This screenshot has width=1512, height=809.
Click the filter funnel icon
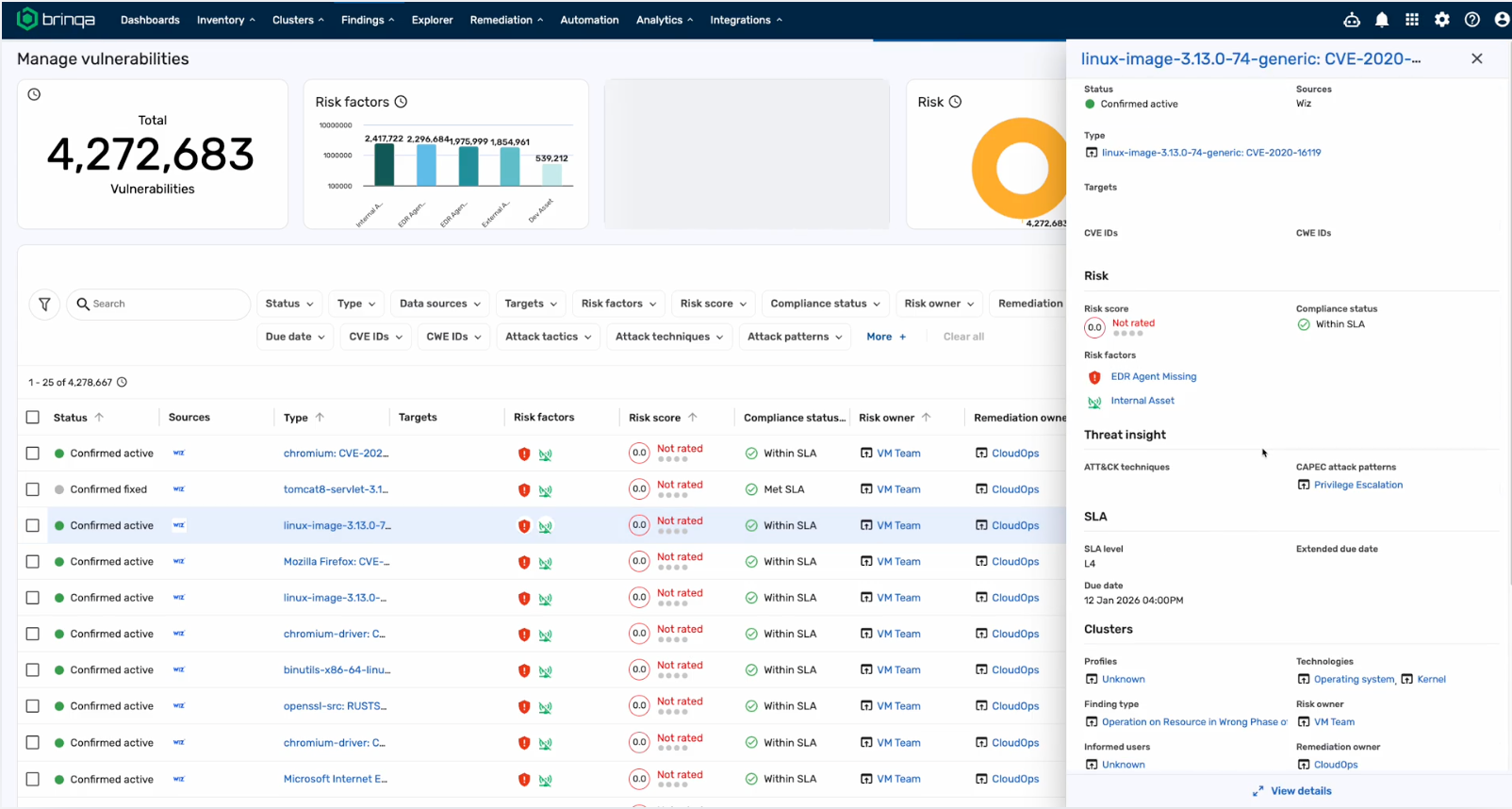(44, 304)
